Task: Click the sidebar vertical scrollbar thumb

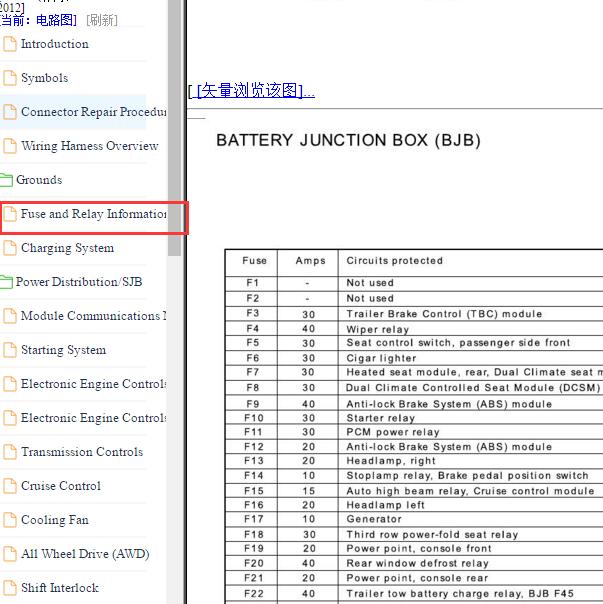Action: pos(175,127)
